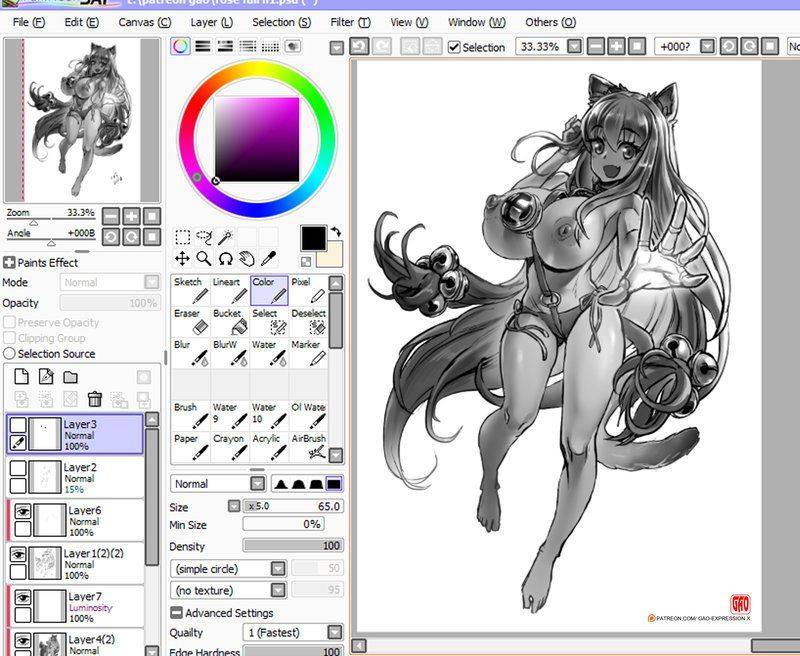Image resolution: width=800 pixels, height=656 pixels.
Task: Open the Filter menu
Action: [x=350, y=22]
